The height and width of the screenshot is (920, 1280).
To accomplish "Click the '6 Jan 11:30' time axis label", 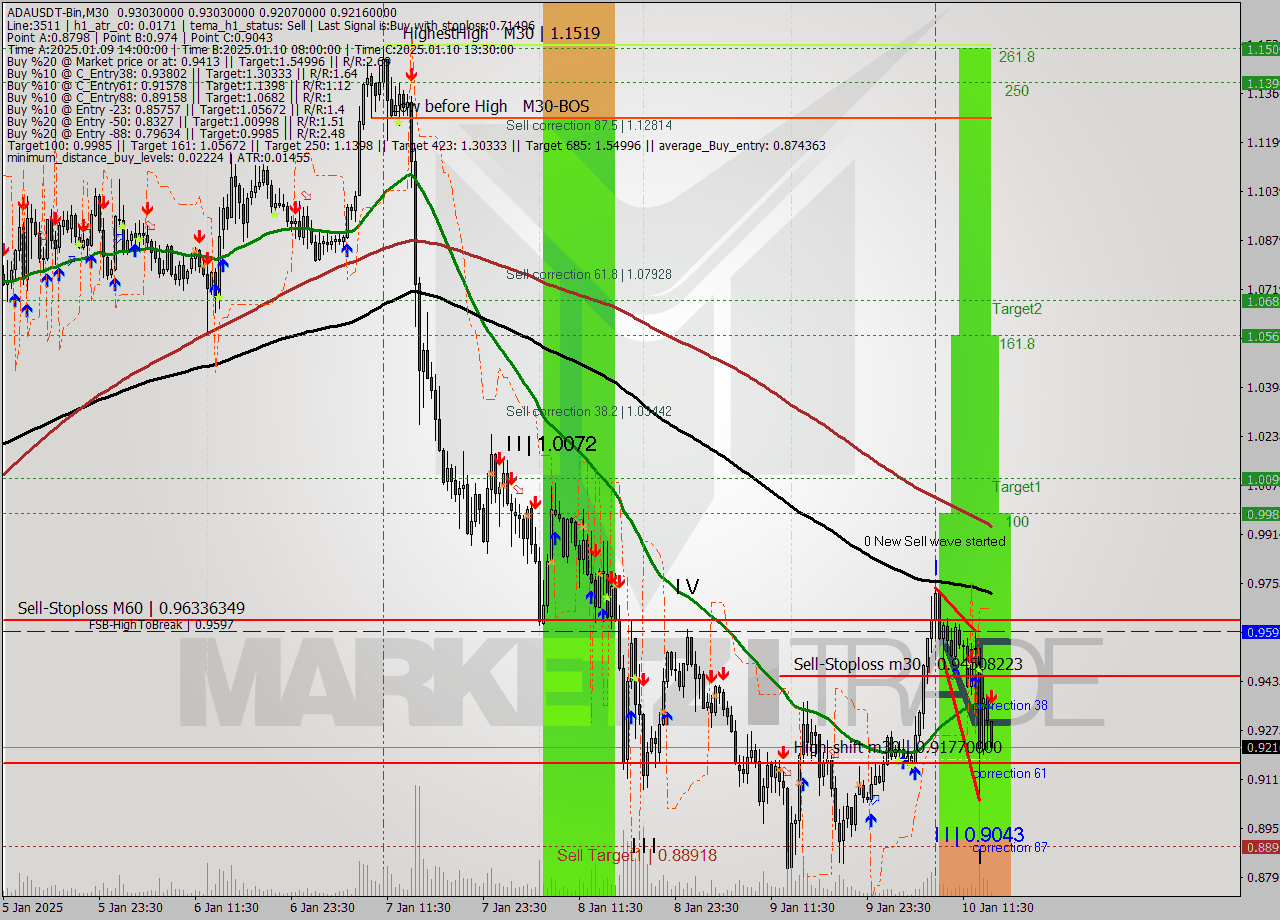I will [x=226, y=908].
